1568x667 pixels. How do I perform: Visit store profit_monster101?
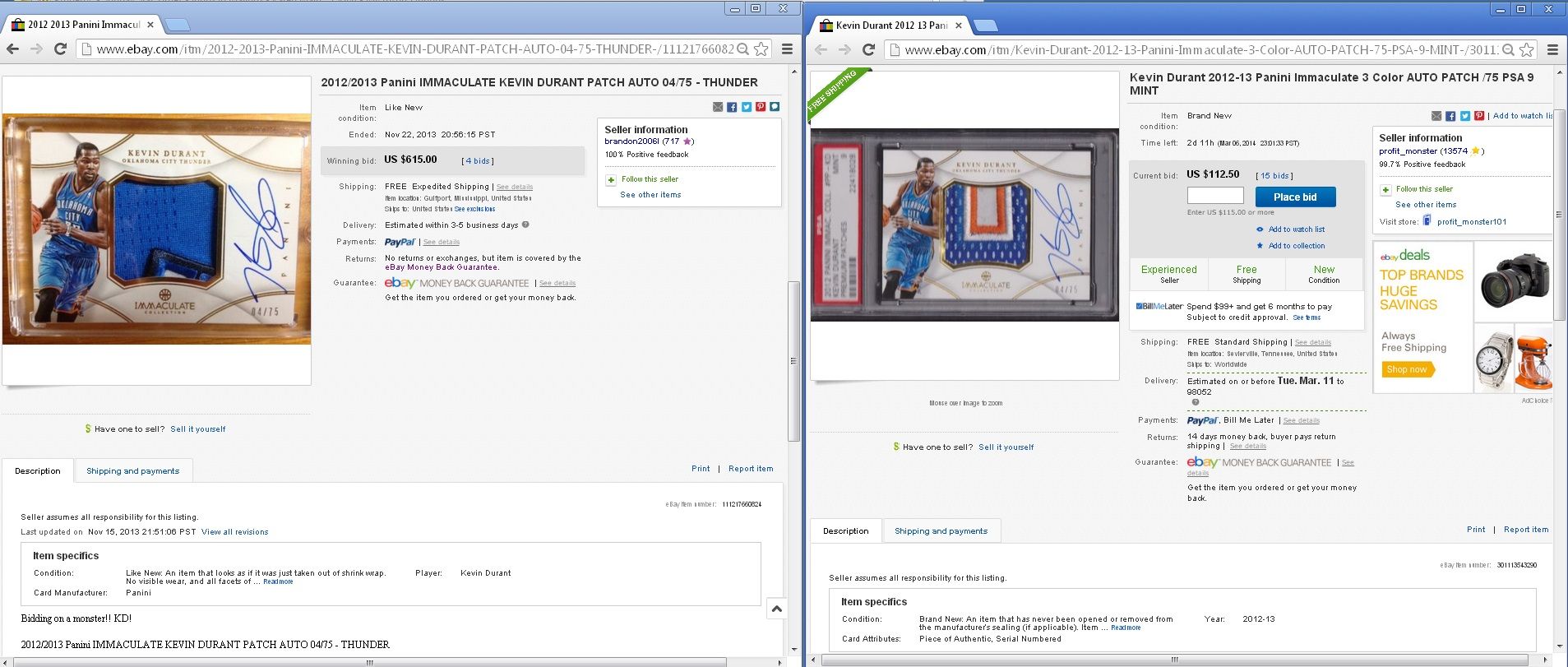[x=1472, y=222]
